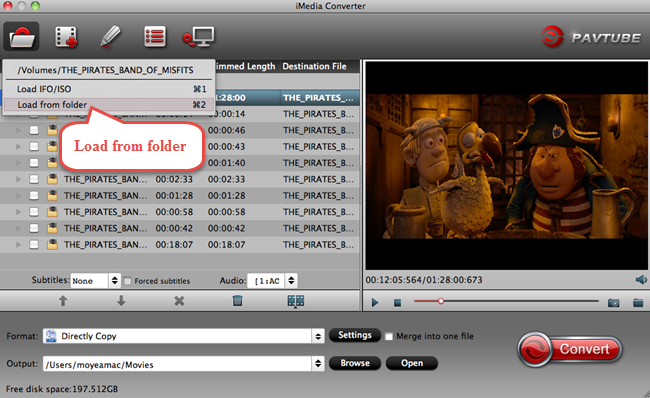The image size is (650, 398).
Task: Click the Open output folder button
Action: [x=412, y=363]
